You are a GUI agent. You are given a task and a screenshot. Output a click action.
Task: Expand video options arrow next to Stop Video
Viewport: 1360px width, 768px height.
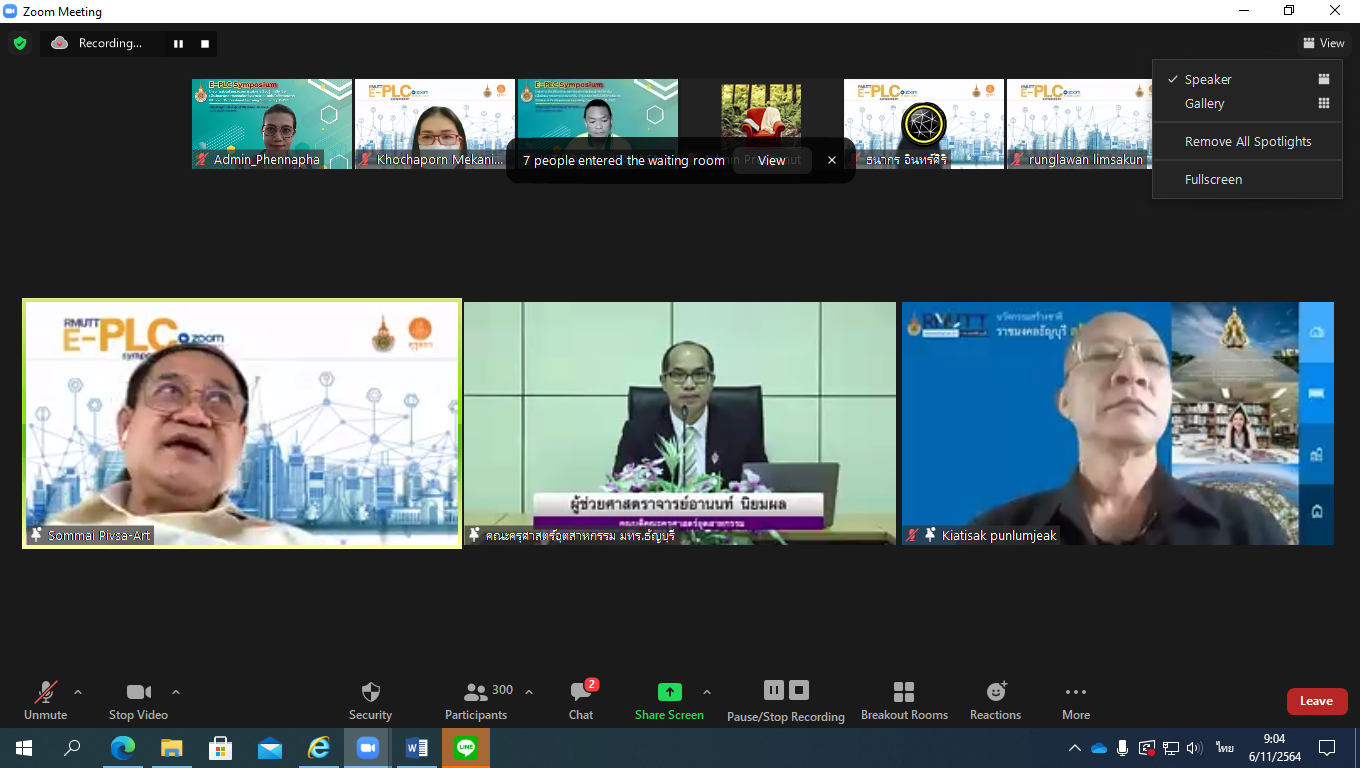coord(176,692)
